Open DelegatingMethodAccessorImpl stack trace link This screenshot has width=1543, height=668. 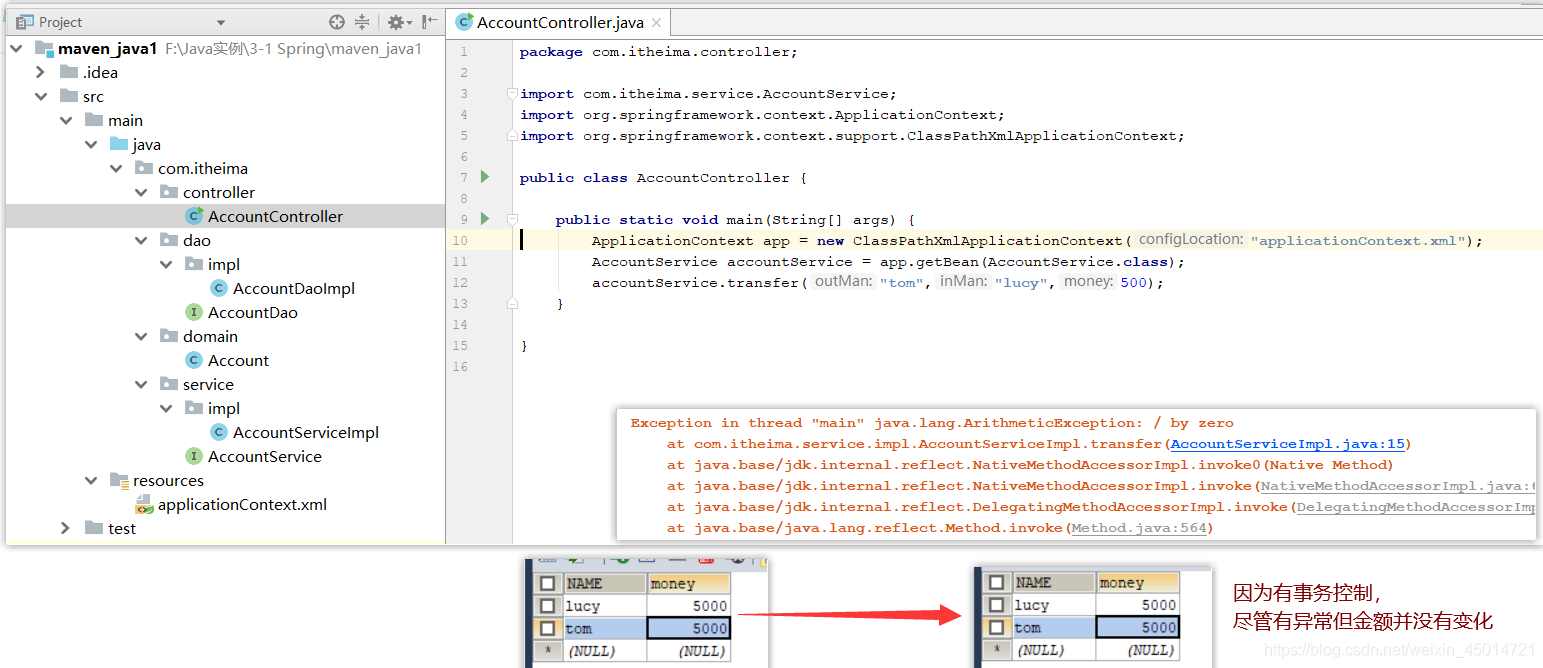pos(1414,507)
